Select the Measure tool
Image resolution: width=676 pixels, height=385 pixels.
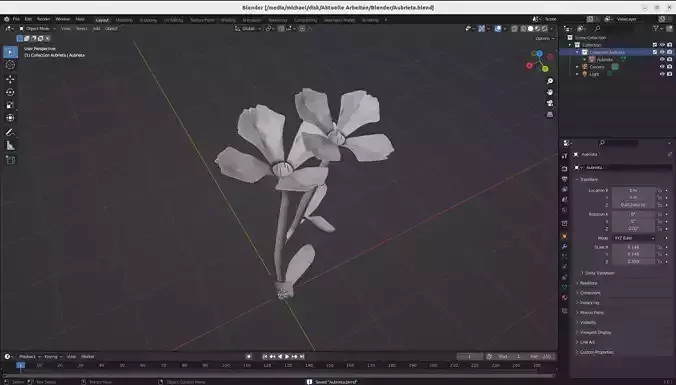[x=10, y=146]
